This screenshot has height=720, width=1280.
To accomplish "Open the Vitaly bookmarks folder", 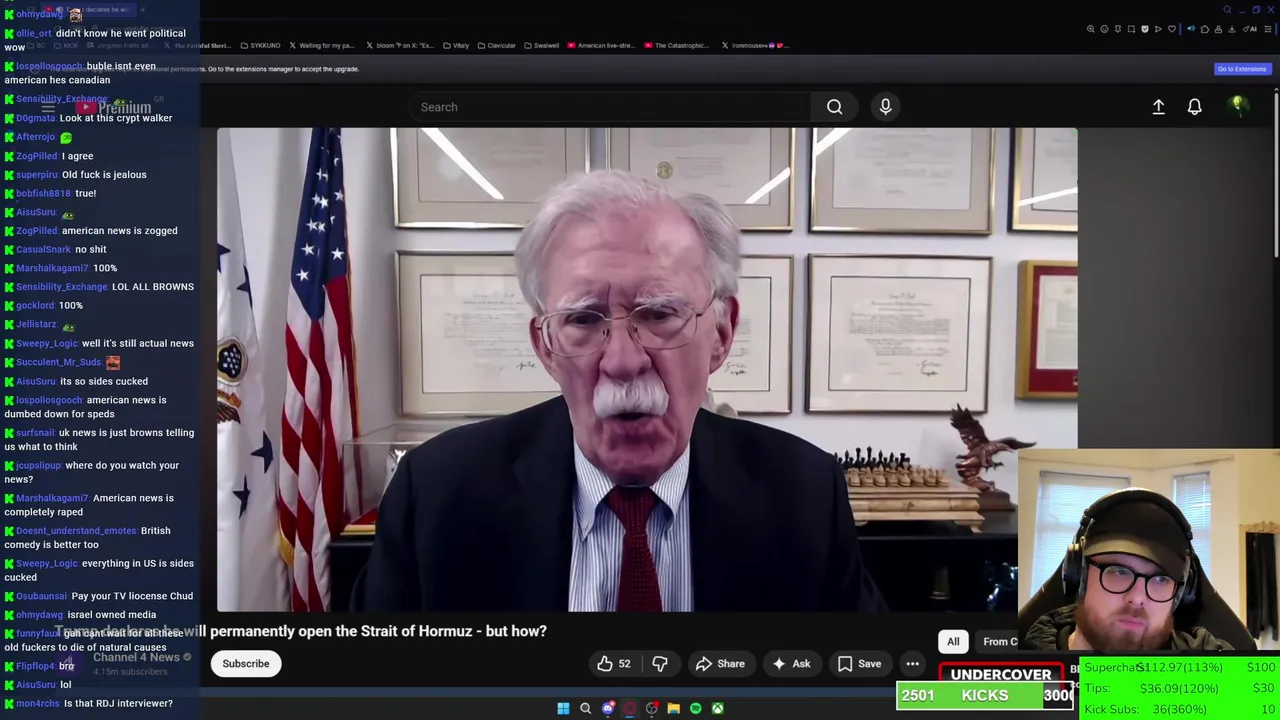I will tap(456, 45).
